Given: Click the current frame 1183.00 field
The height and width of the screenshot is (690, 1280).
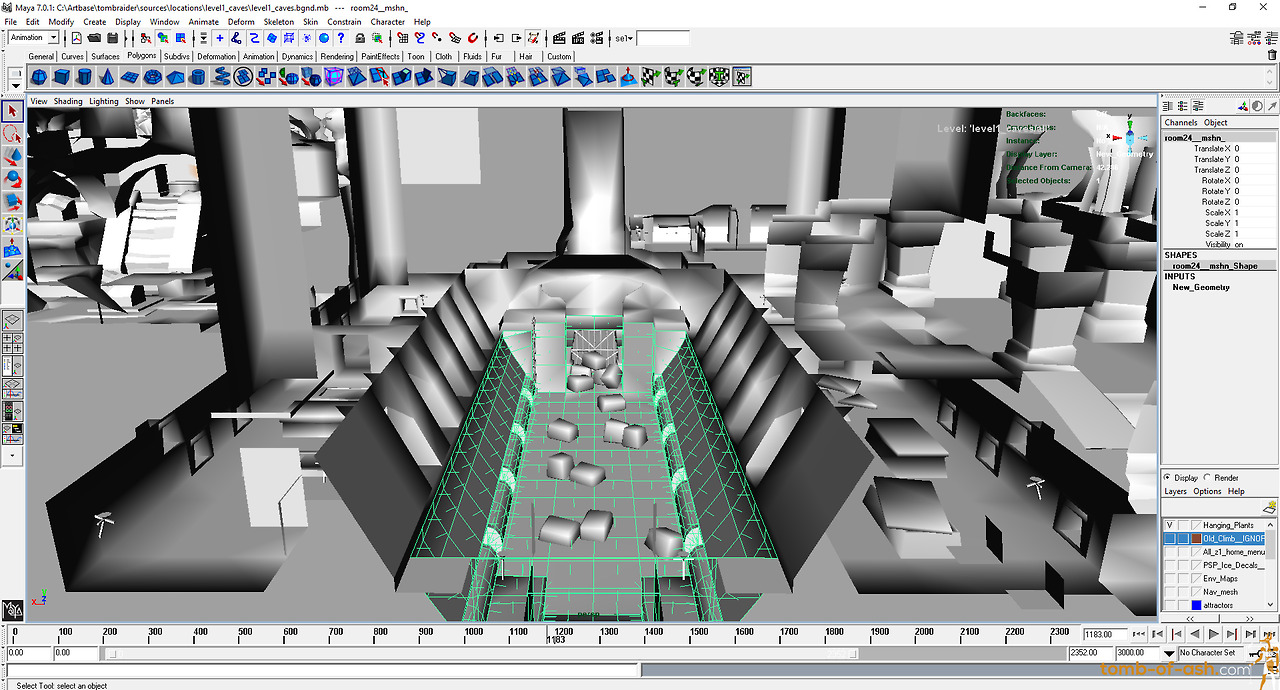Looking at the screenshot, I should [x=1104, y=634].
